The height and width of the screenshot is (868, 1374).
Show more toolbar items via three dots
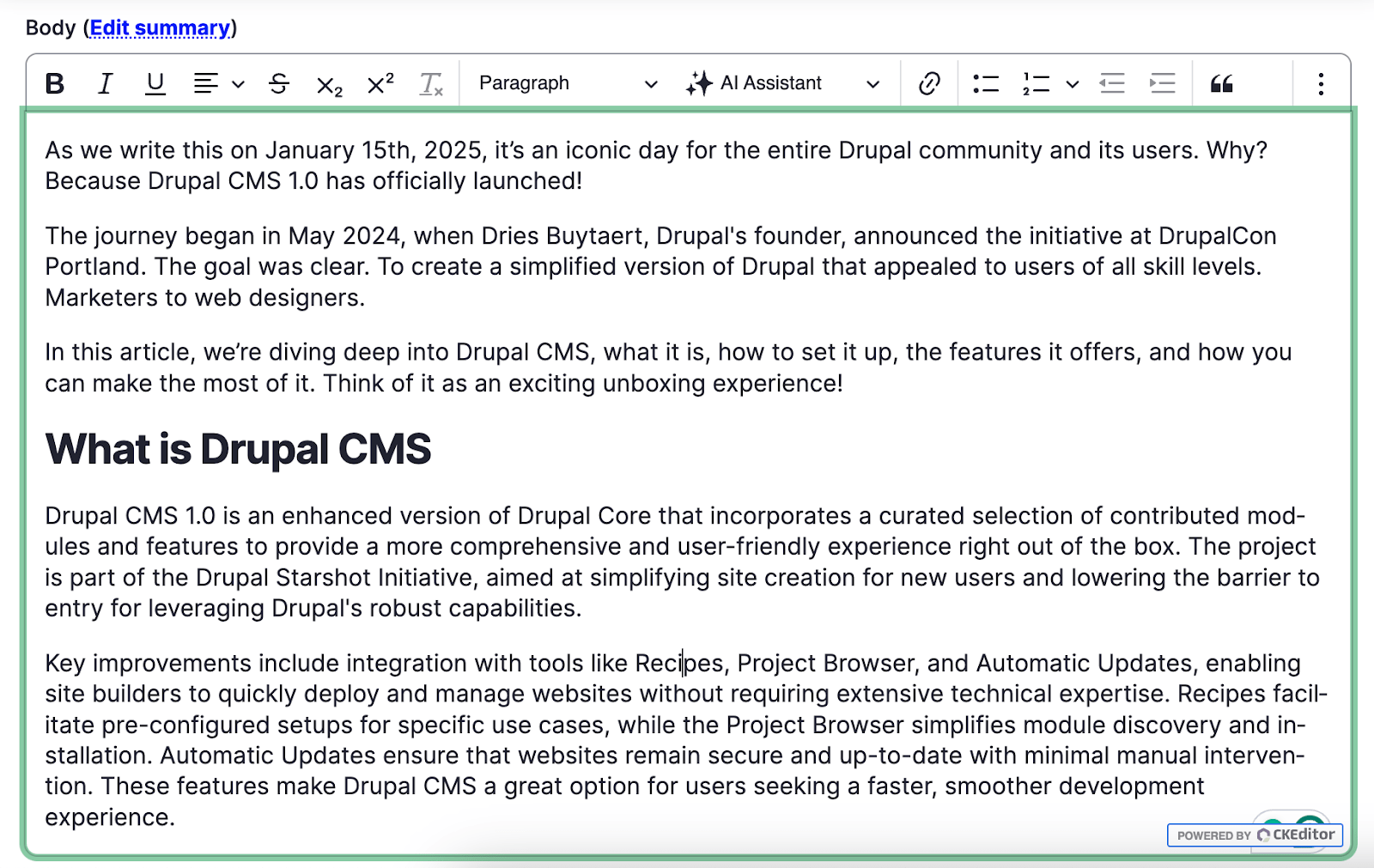[x=1321, y=83]
